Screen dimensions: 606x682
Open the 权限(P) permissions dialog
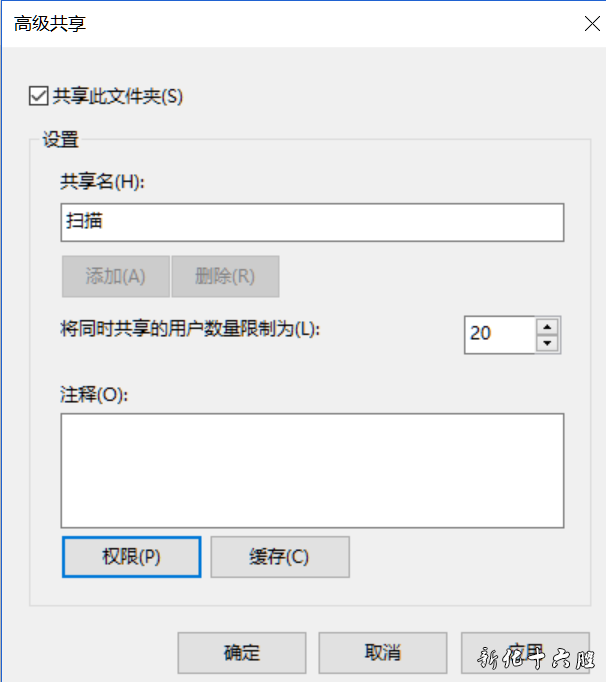click(131, 557)
